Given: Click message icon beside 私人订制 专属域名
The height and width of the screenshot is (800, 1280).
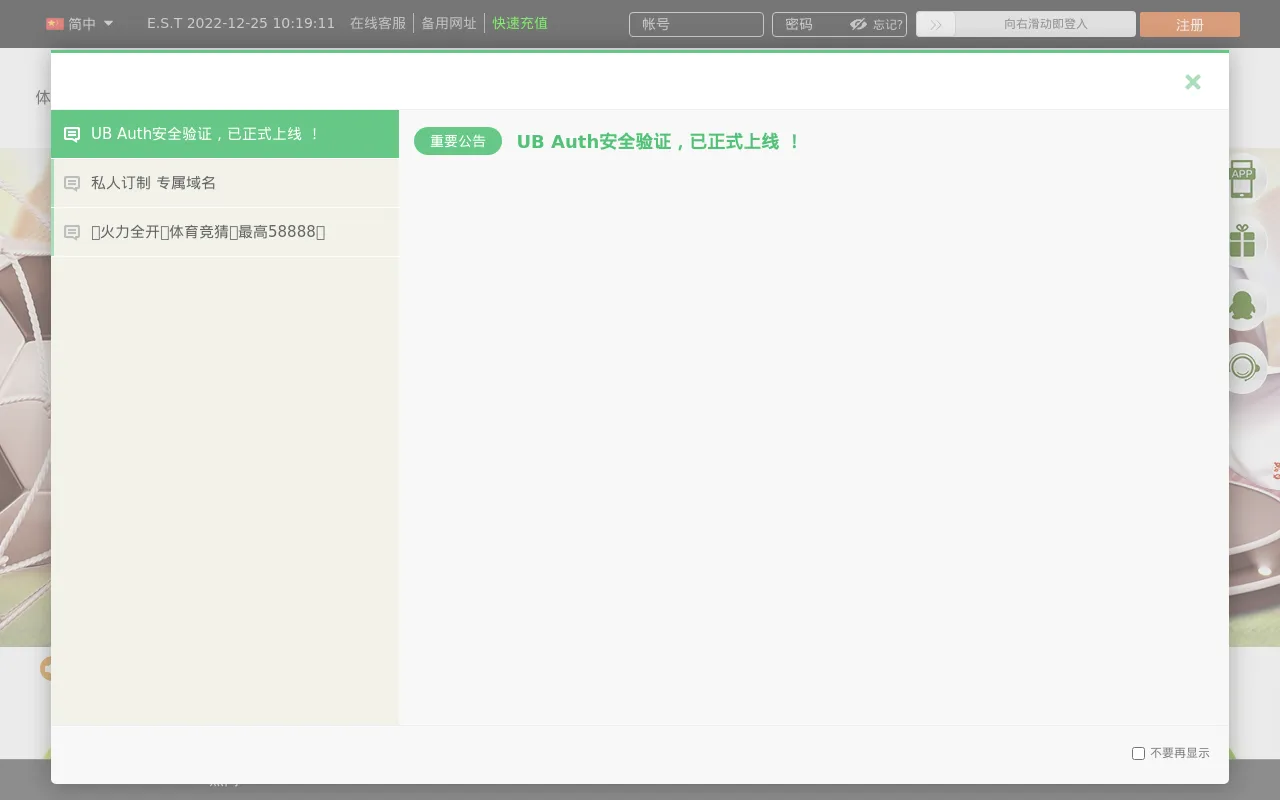Looking at the screenshot, I should click(x=72, y=183).
